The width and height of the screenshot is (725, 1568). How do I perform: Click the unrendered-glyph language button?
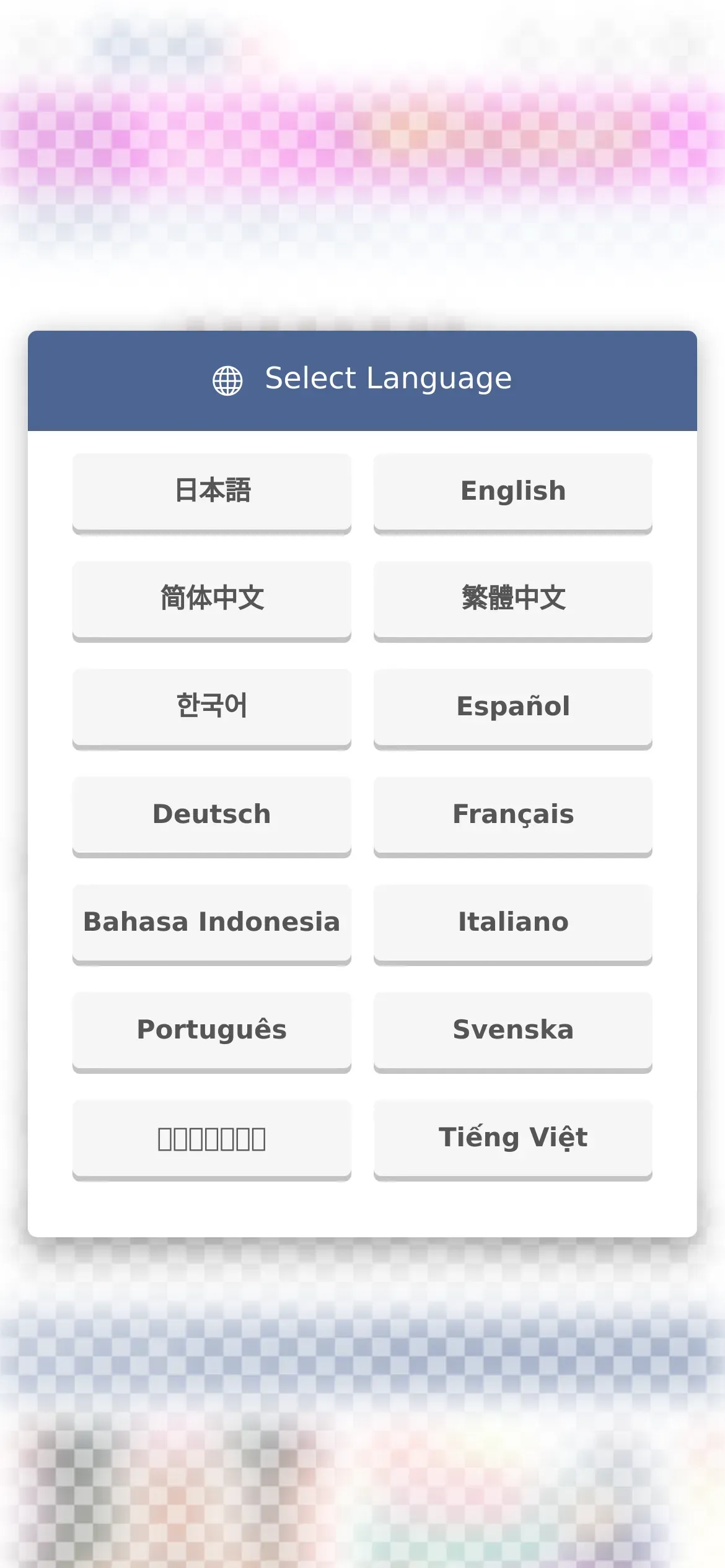coord(212,1140)
